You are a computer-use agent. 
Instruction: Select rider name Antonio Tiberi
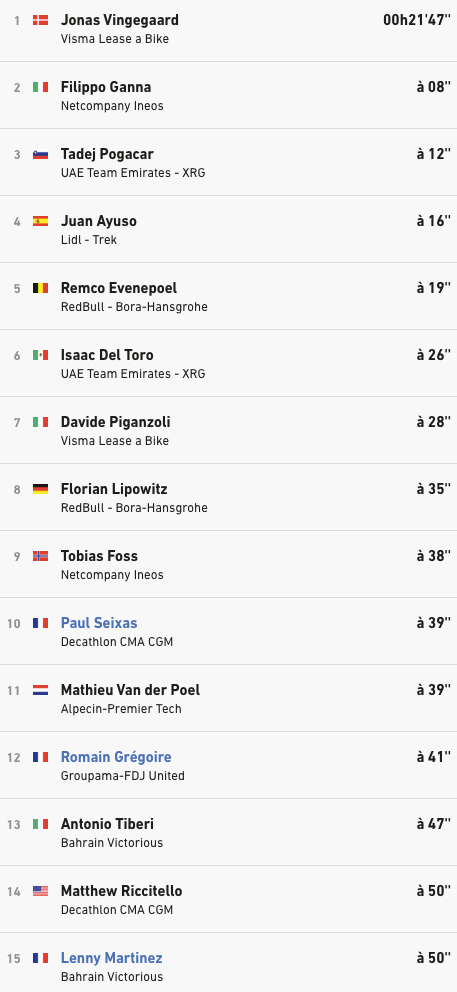[107, 824]
